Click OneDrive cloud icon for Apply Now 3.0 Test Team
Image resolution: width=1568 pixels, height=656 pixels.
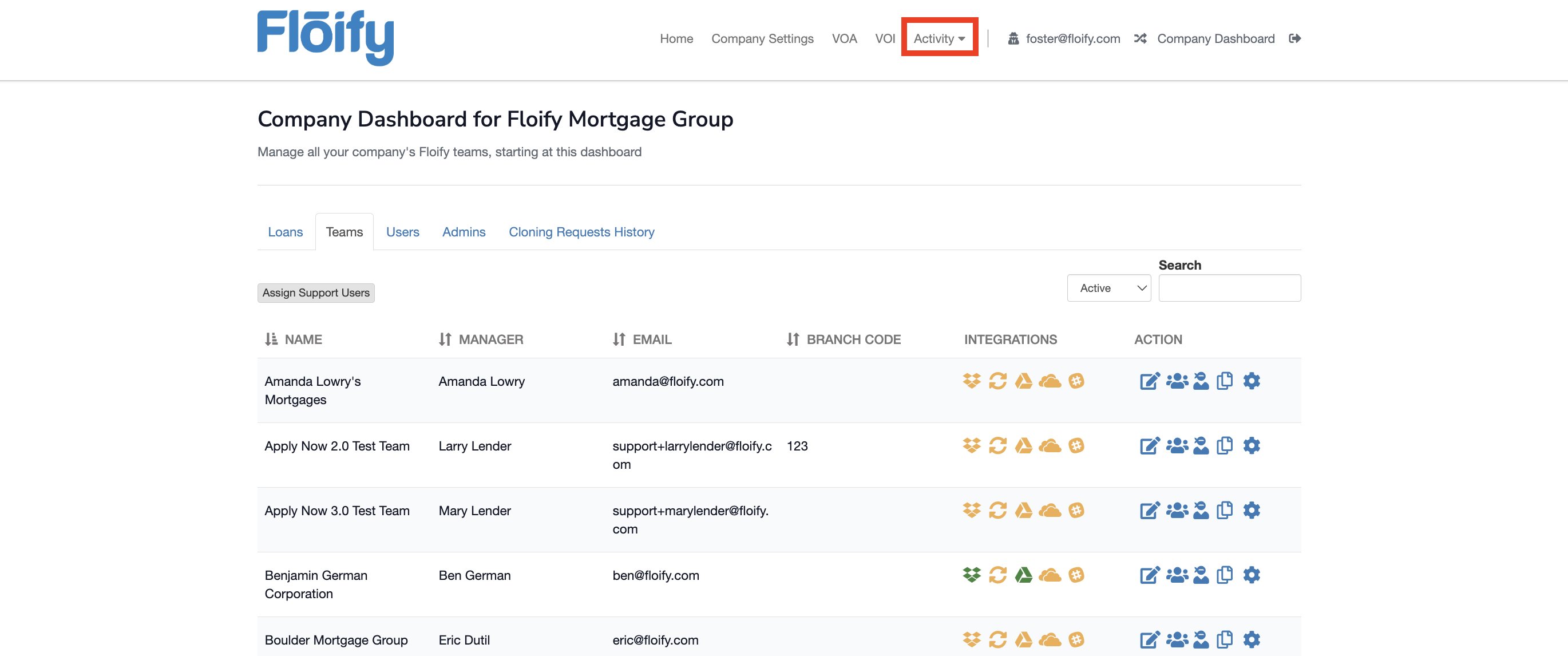(1050, 511)
